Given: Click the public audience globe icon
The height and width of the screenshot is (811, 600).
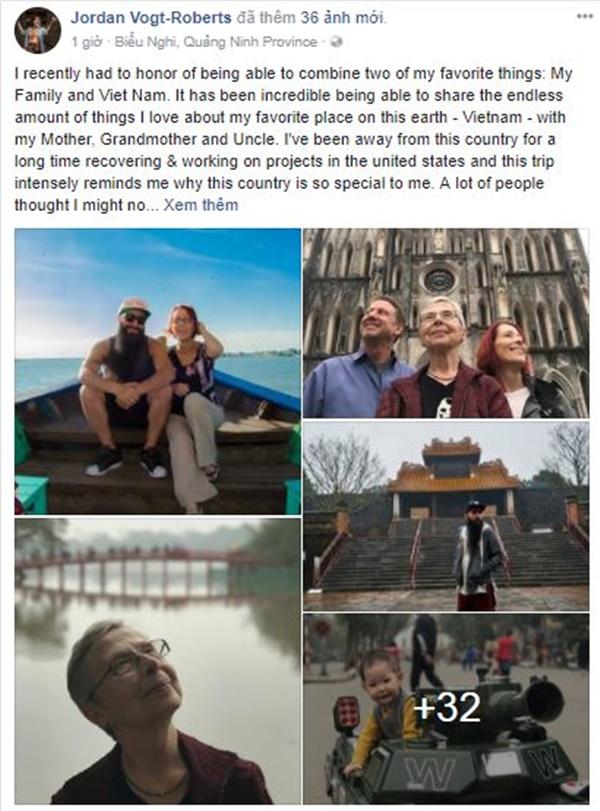Looking at the screenshot, I should 336,42.
